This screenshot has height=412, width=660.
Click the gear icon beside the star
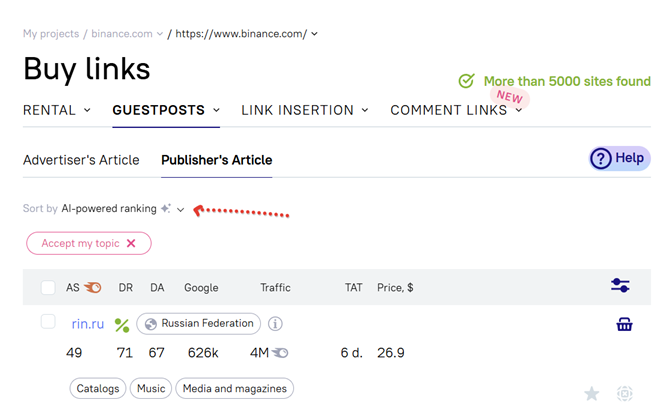[625, 394]
